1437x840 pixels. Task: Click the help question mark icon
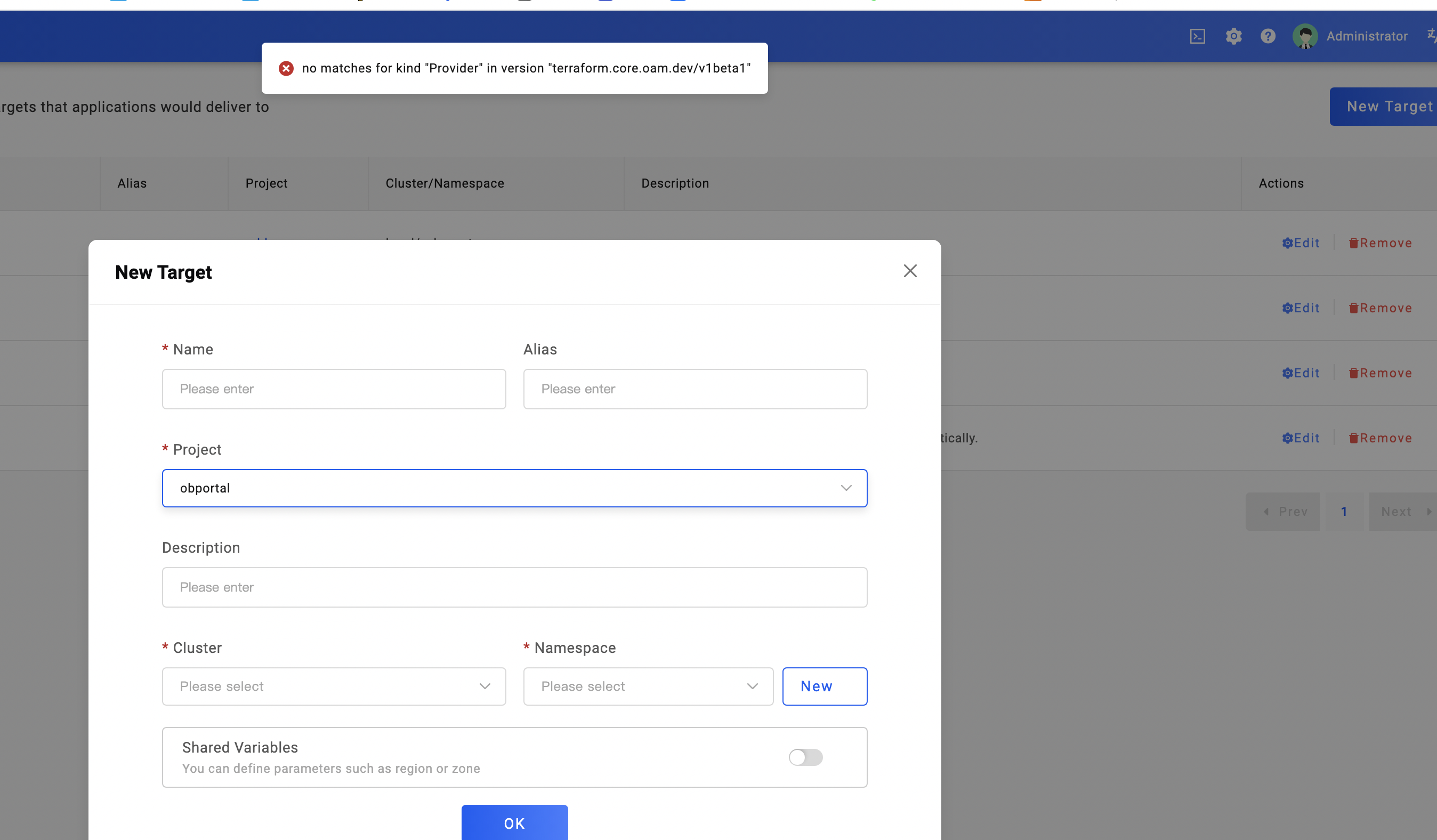click(1268, 36)
